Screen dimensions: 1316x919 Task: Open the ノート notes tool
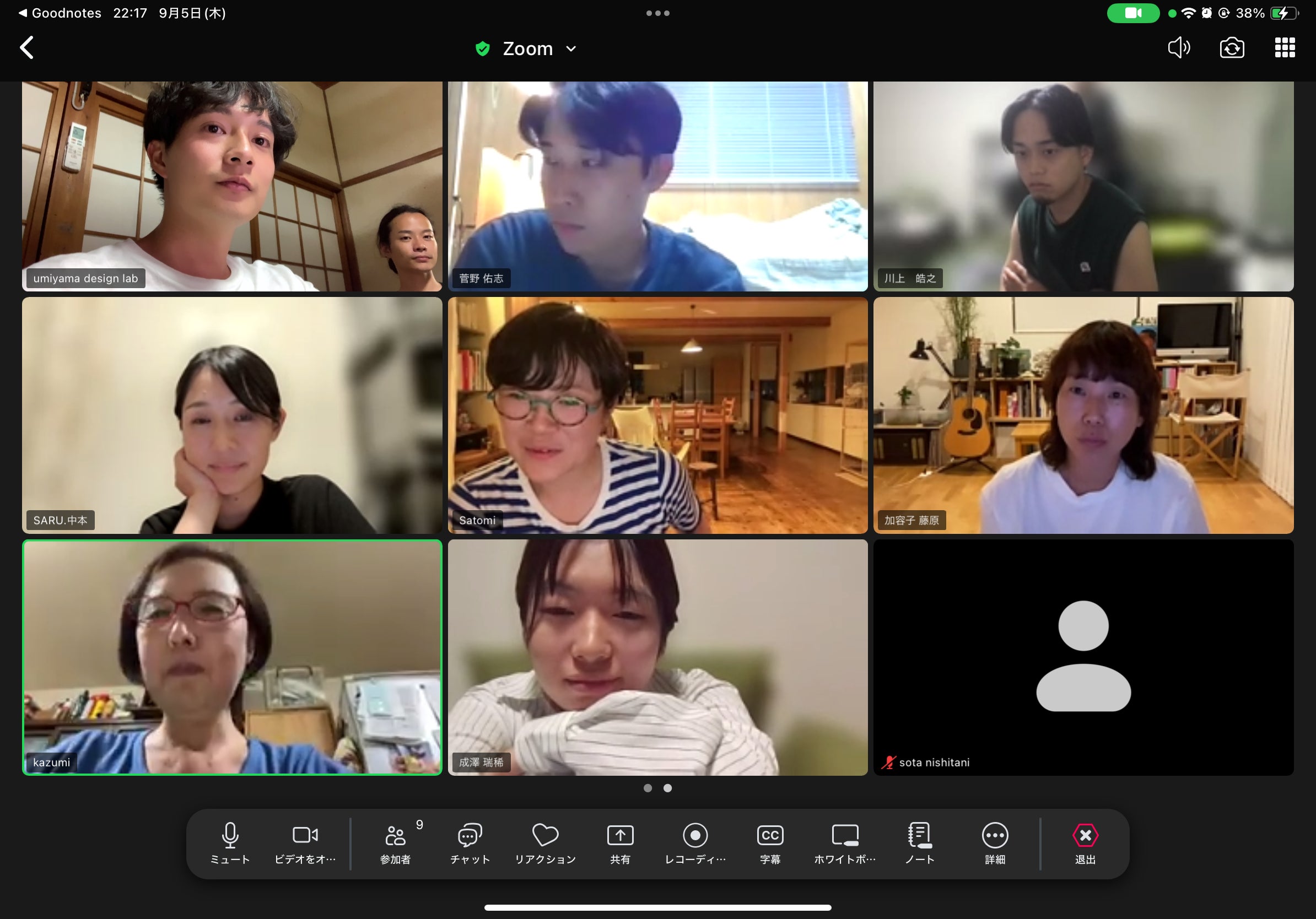[x=920, y=842]
